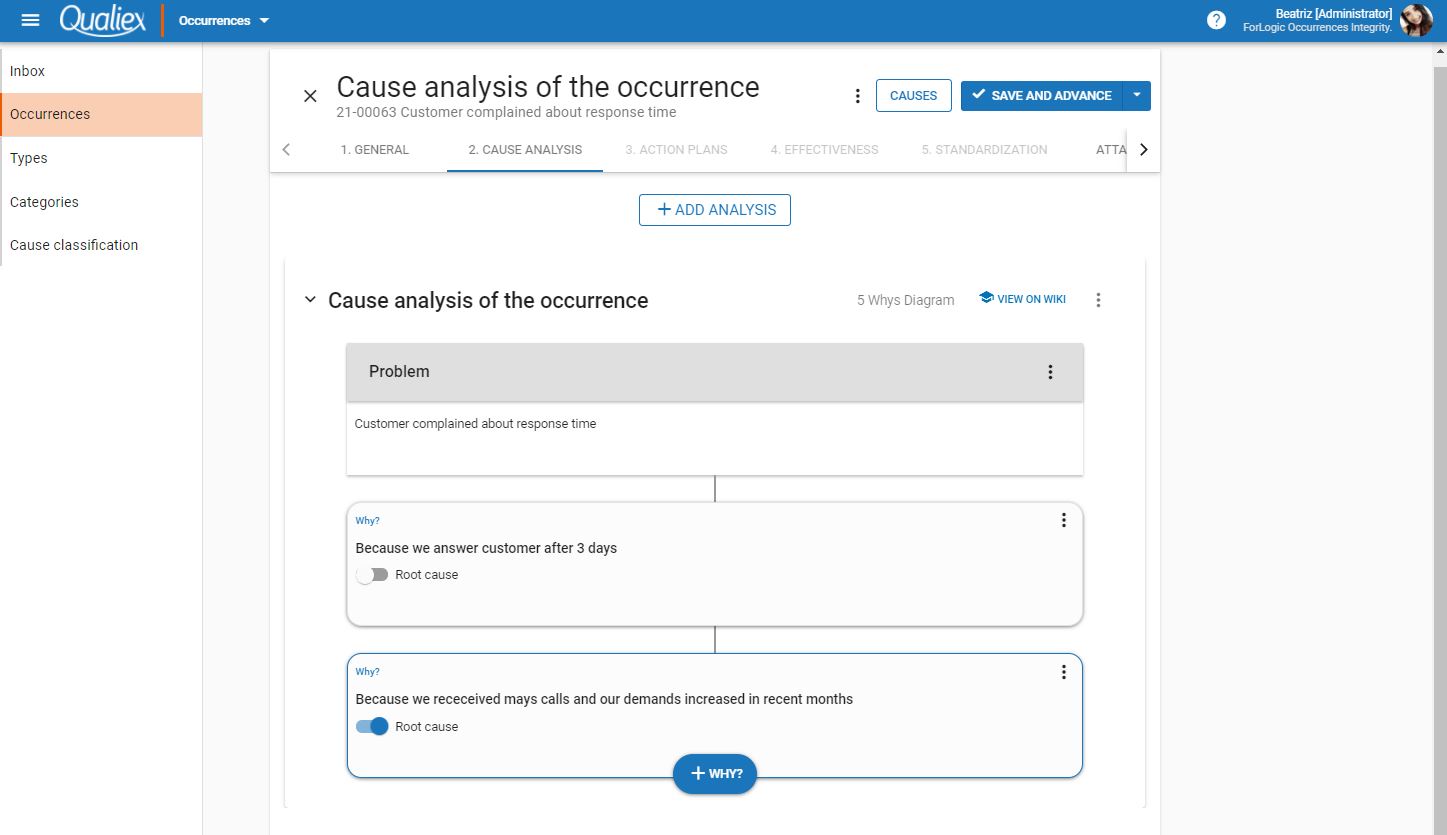
Task: Go to the 3. Action Plans tab
Action: (x=676, y=150)
